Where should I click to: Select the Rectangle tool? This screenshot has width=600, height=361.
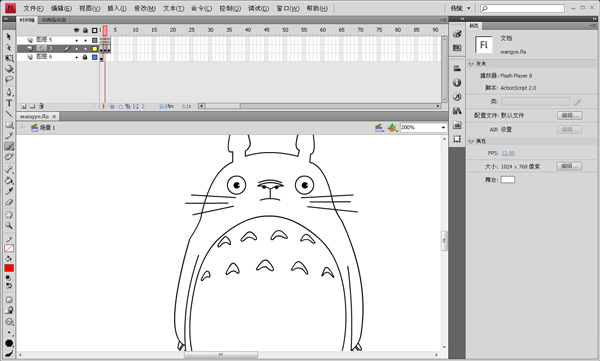pyautogui.click(x=9, y=125)
